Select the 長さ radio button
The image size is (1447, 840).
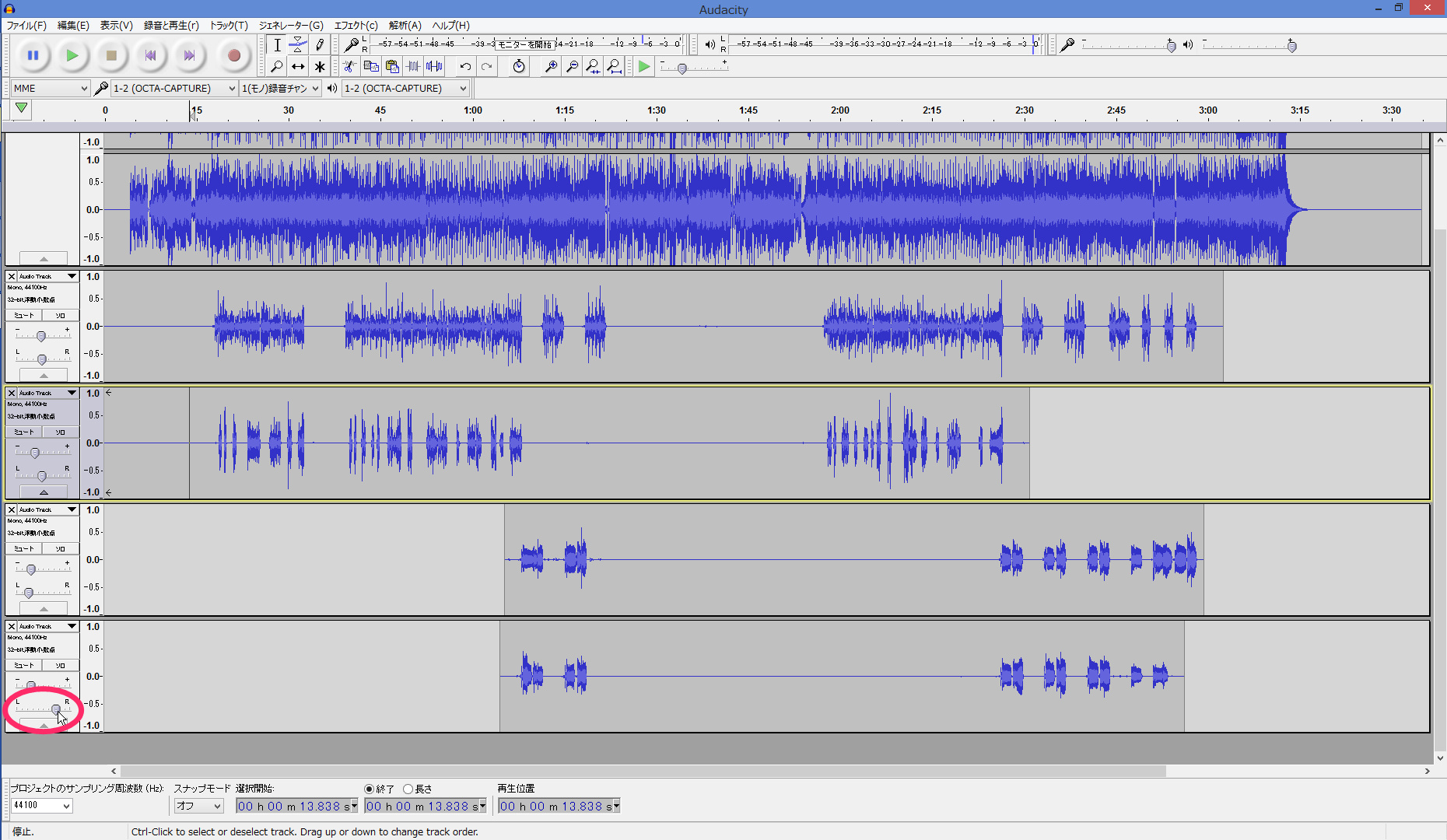click(408, 789)
